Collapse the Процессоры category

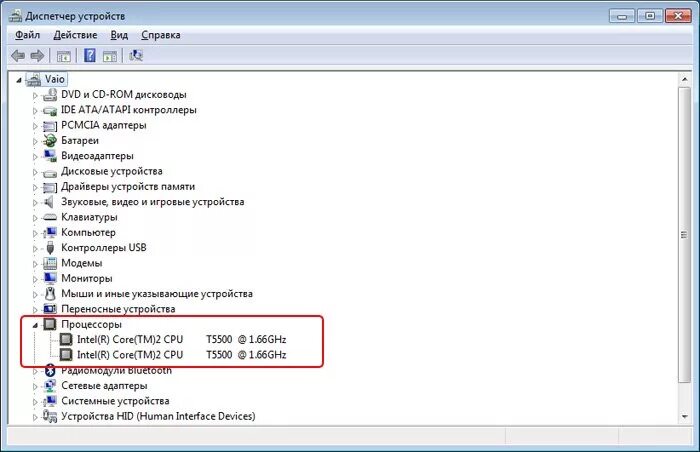pos(35,326)
